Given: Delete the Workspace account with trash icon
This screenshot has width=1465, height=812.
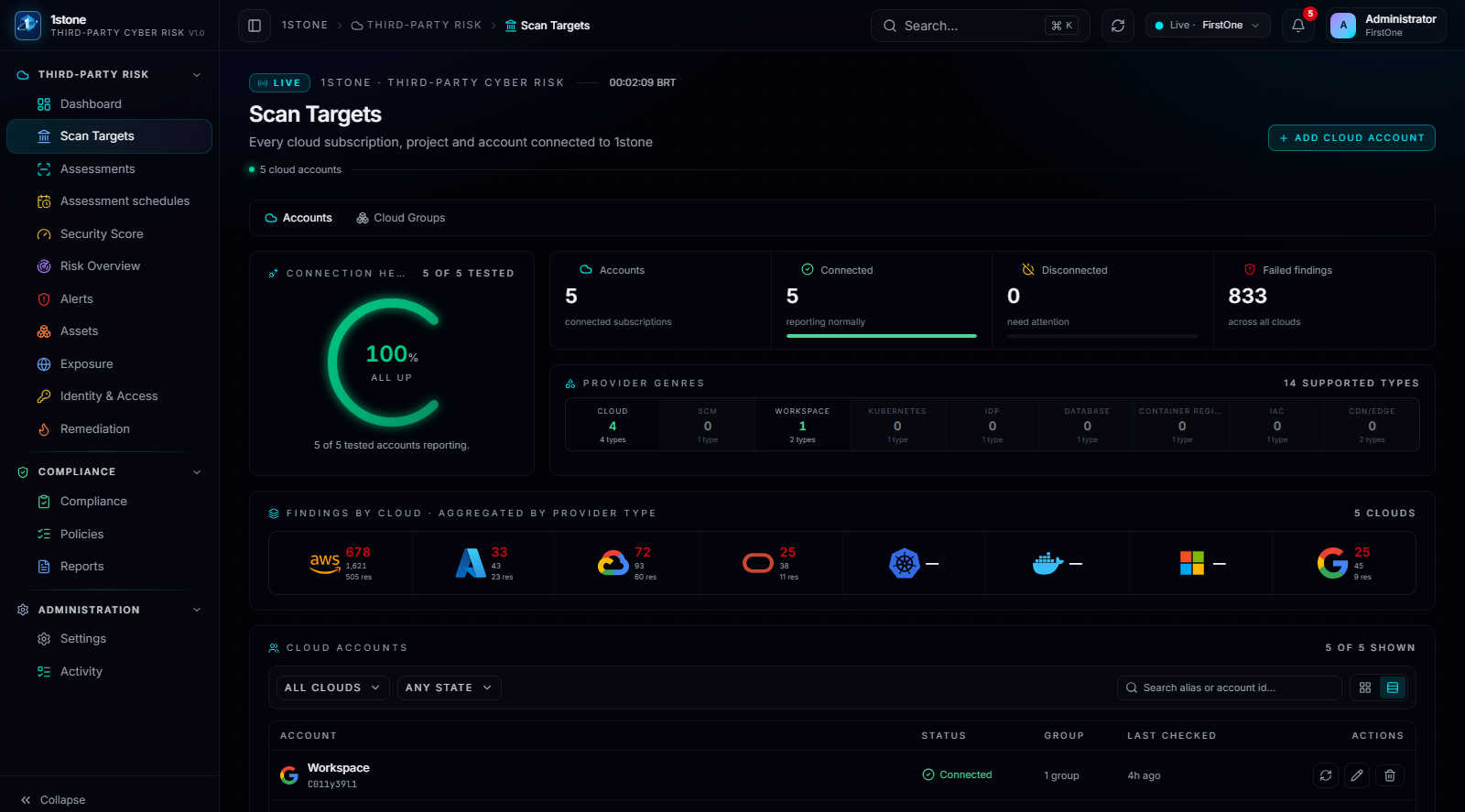Looking at the screenshot, I should coord(1390,775).
